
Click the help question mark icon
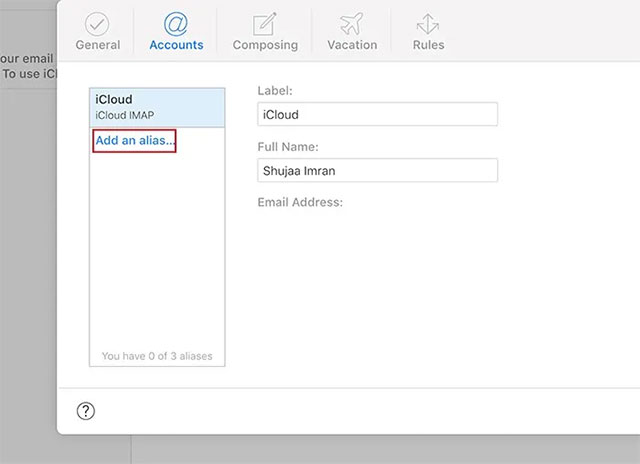[86, 411]
